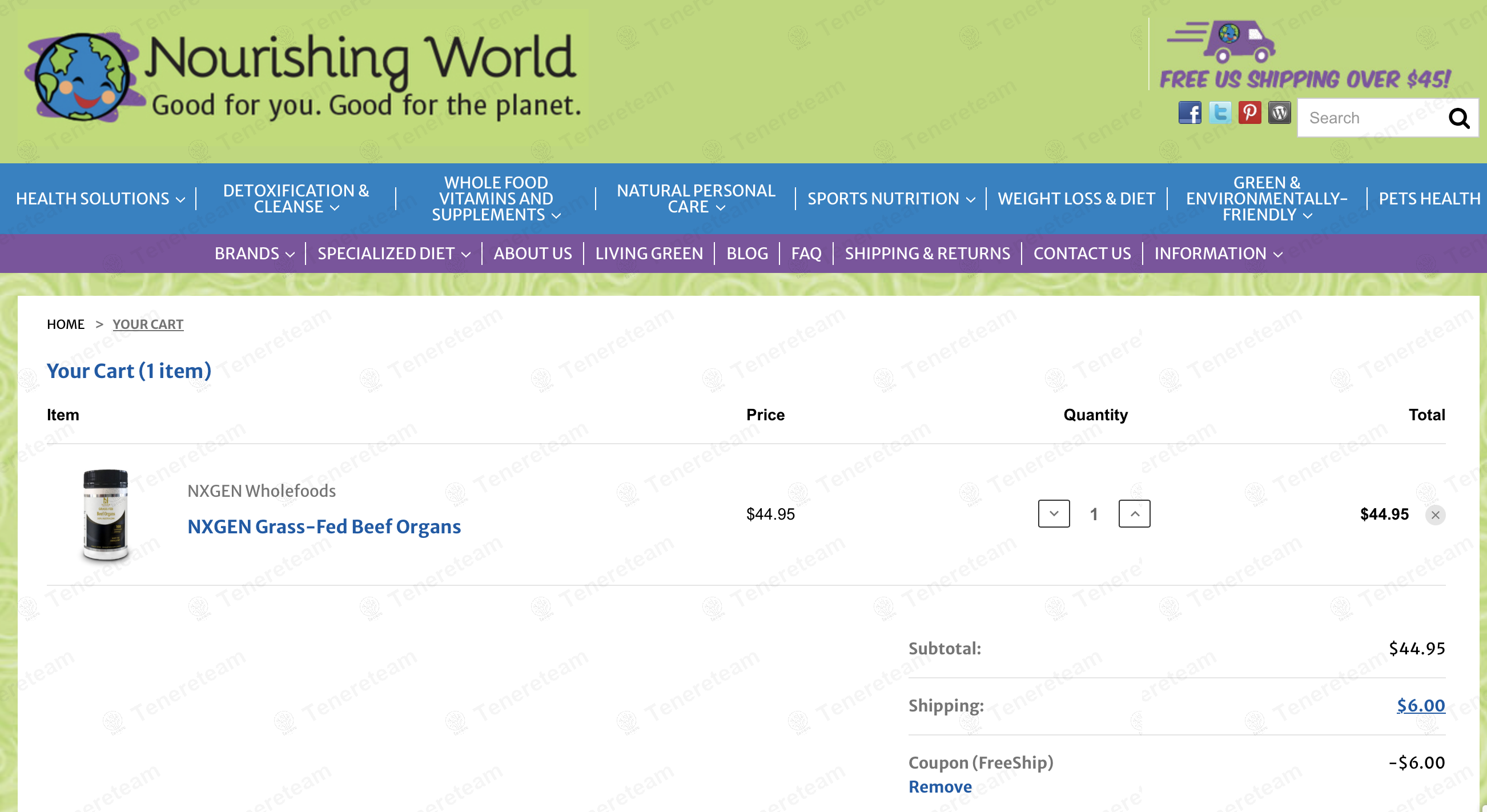Click the NXGEN Wholefoods brand text

(262, 491)
